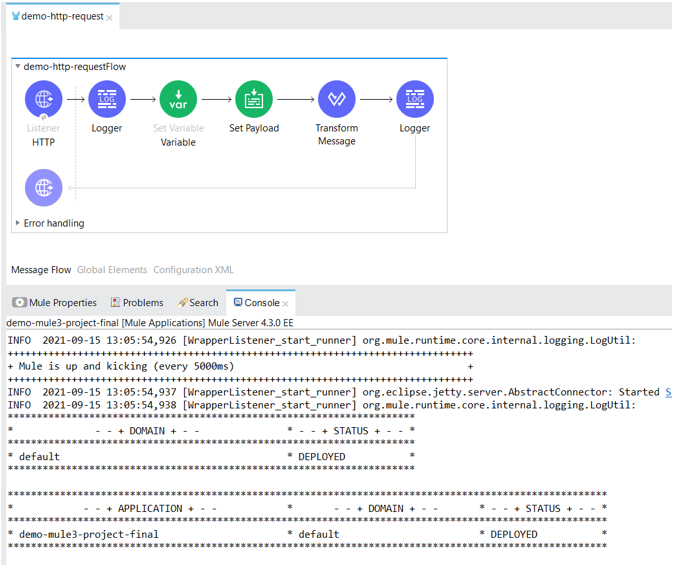Click the 'Listener' label text

44,128
